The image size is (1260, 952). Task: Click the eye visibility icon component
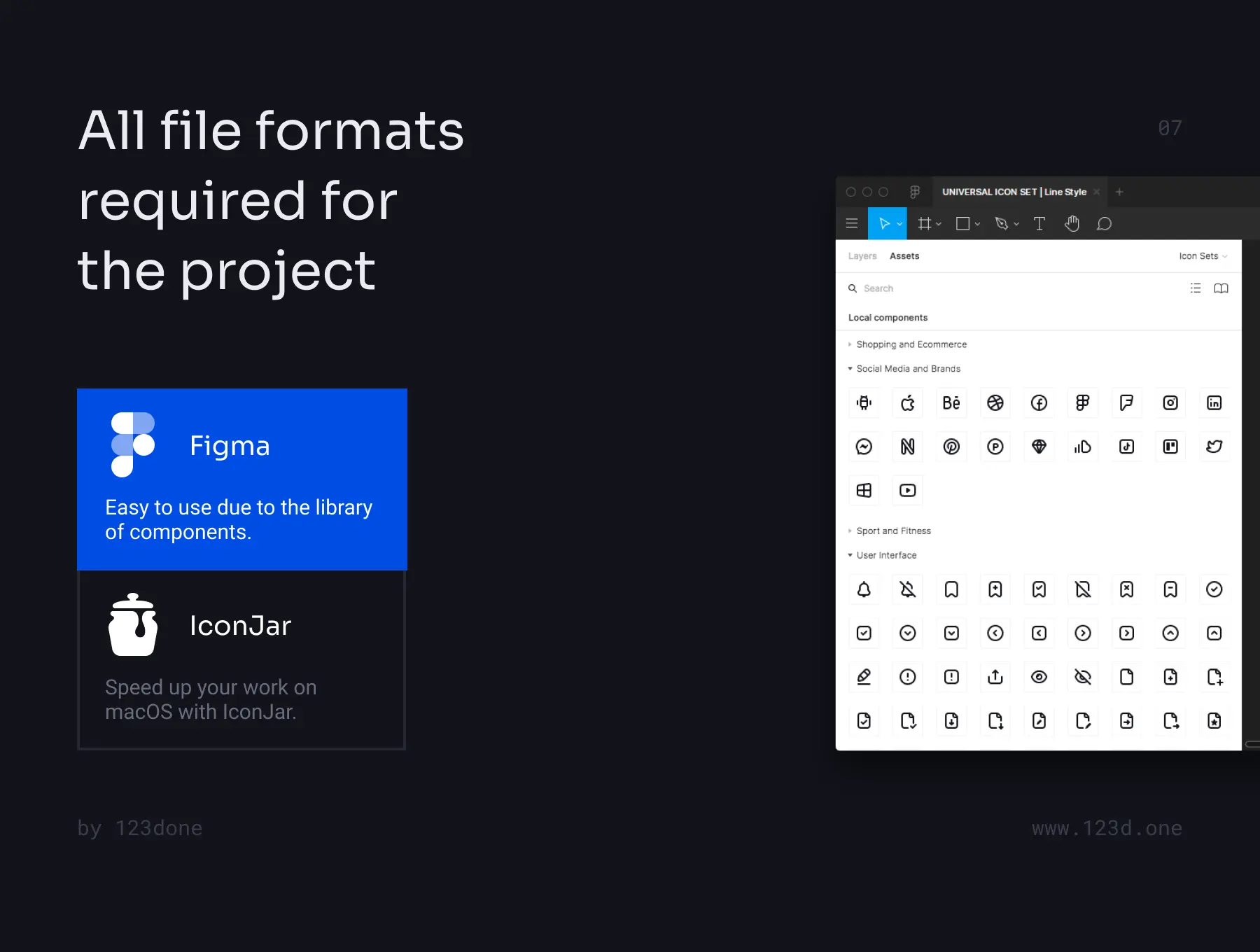coord(1039,677)
